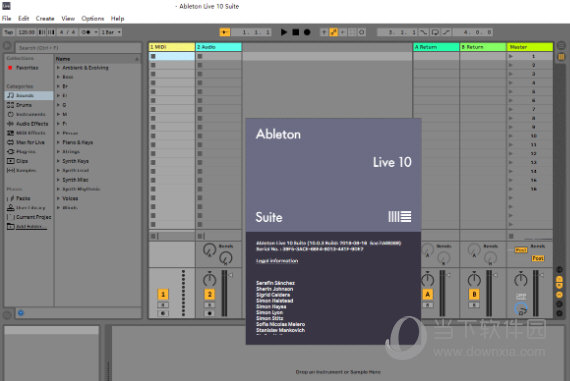The image size is (570, 381).
Task: Click the browser search field
Action: [x=78, y=48]
